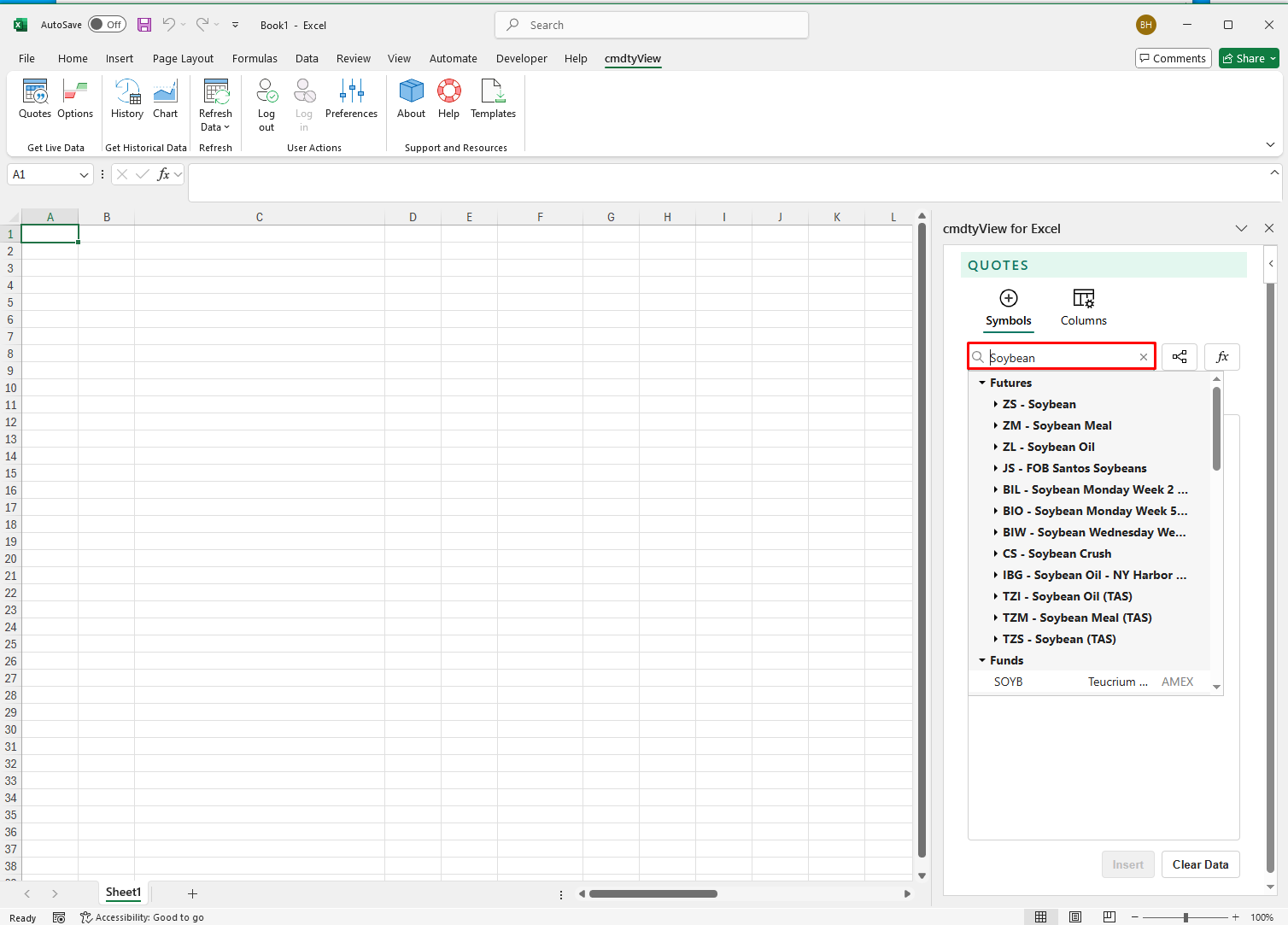Click the symbol list scrollbar thumb

[1216, 429]
